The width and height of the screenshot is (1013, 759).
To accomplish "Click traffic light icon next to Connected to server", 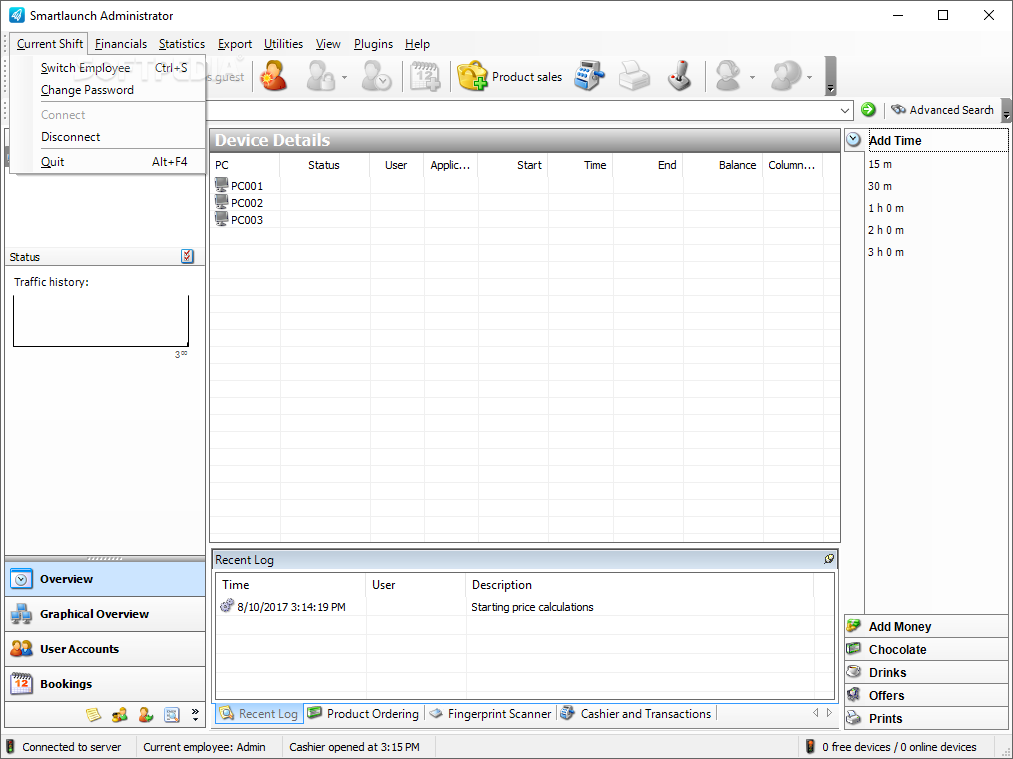I will (x=10, y=747).
